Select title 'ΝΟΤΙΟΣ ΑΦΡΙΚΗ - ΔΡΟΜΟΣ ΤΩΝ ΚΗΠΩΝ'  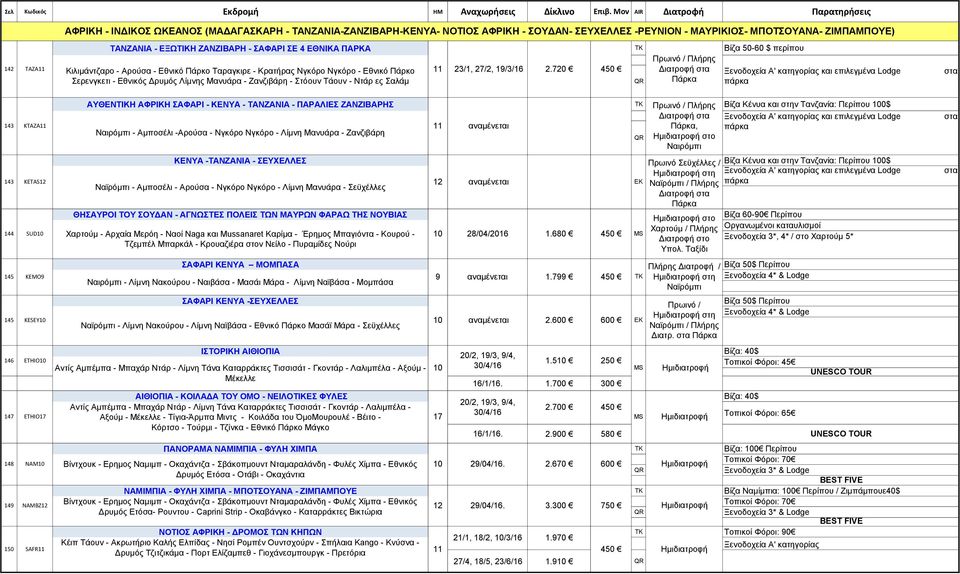240,532
